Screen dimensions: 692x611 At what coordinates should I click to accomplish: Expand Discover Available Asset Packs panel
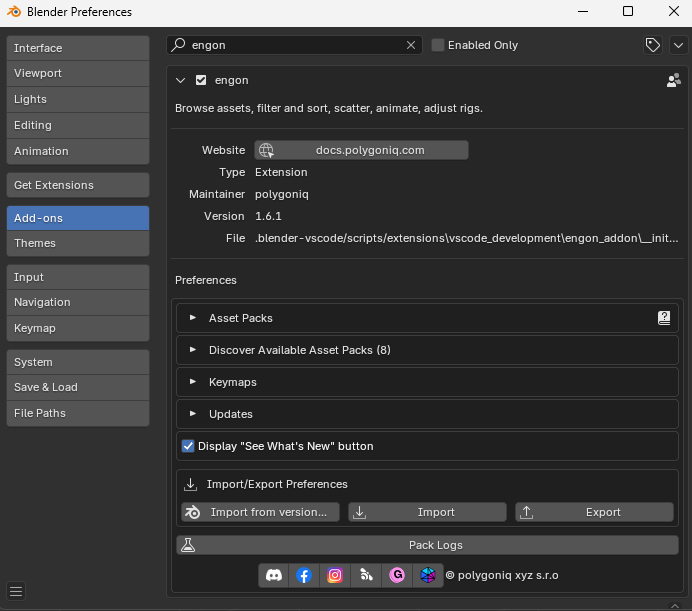coord(192,350)
